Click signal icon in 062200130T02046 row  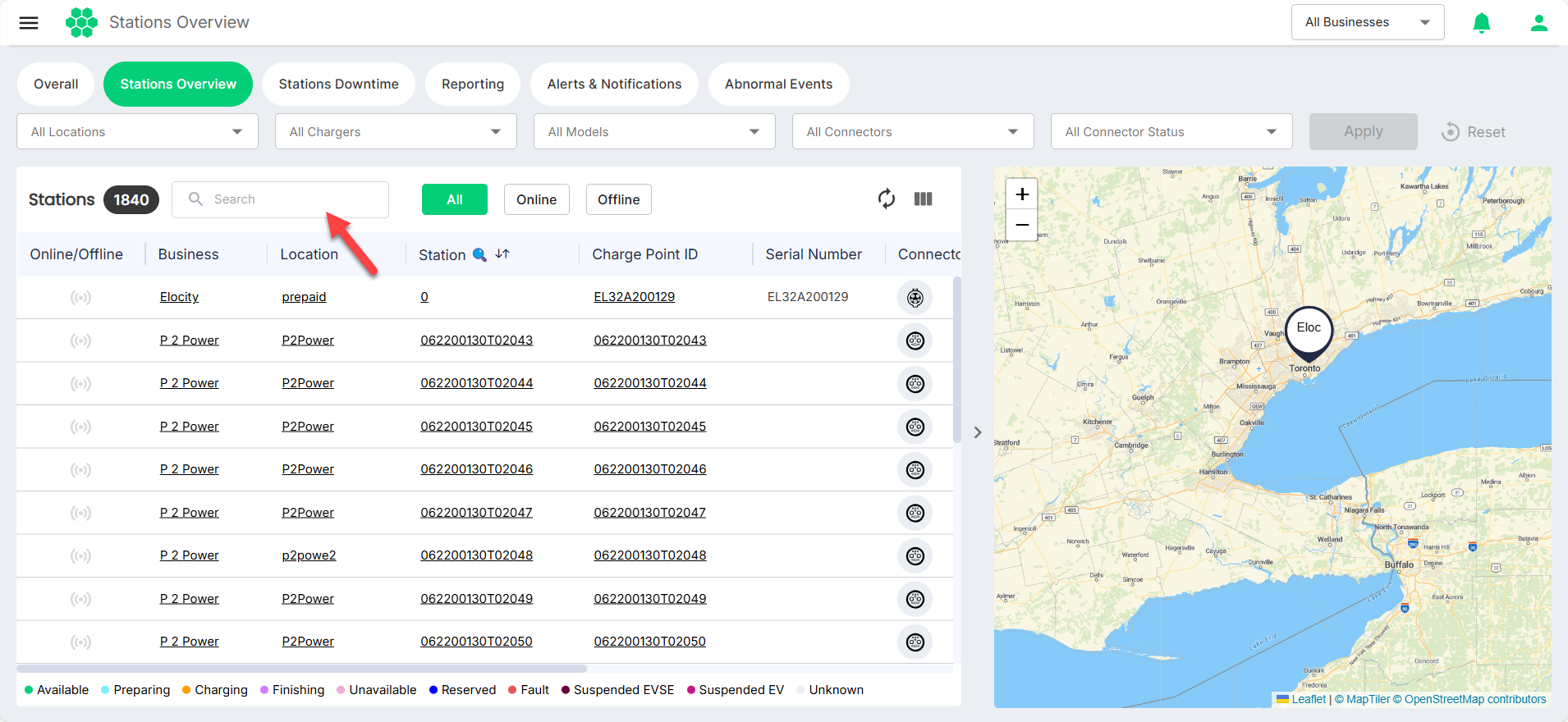[x=80, y=469]
